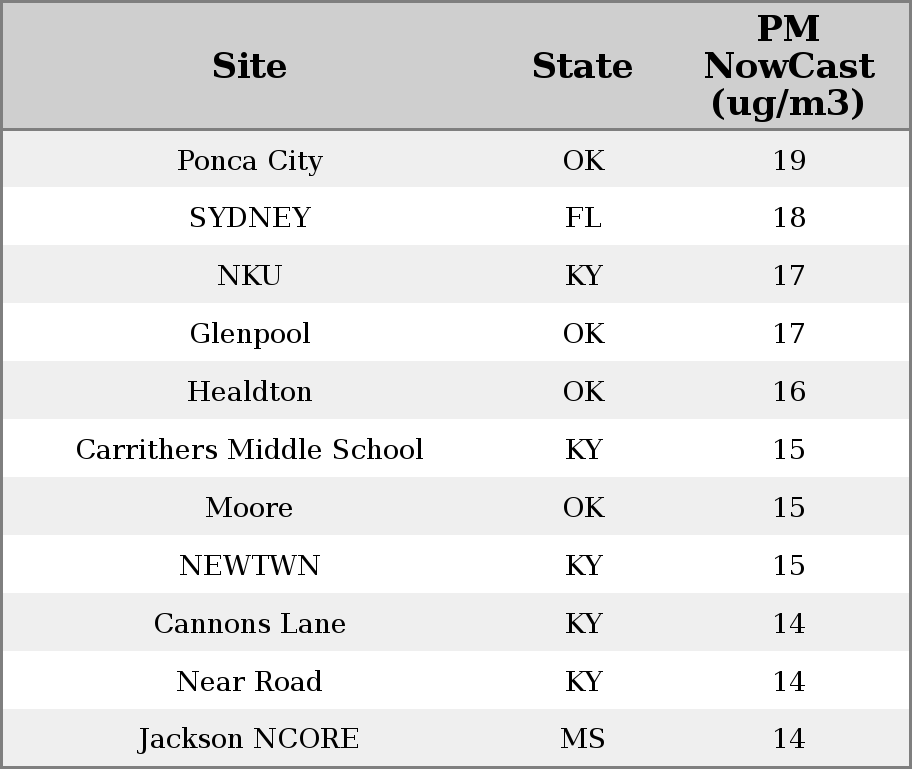Click the Jackson NCORE site name
Image resolution: width=912 pixels, height=769 pixels.
click(249, 740)
